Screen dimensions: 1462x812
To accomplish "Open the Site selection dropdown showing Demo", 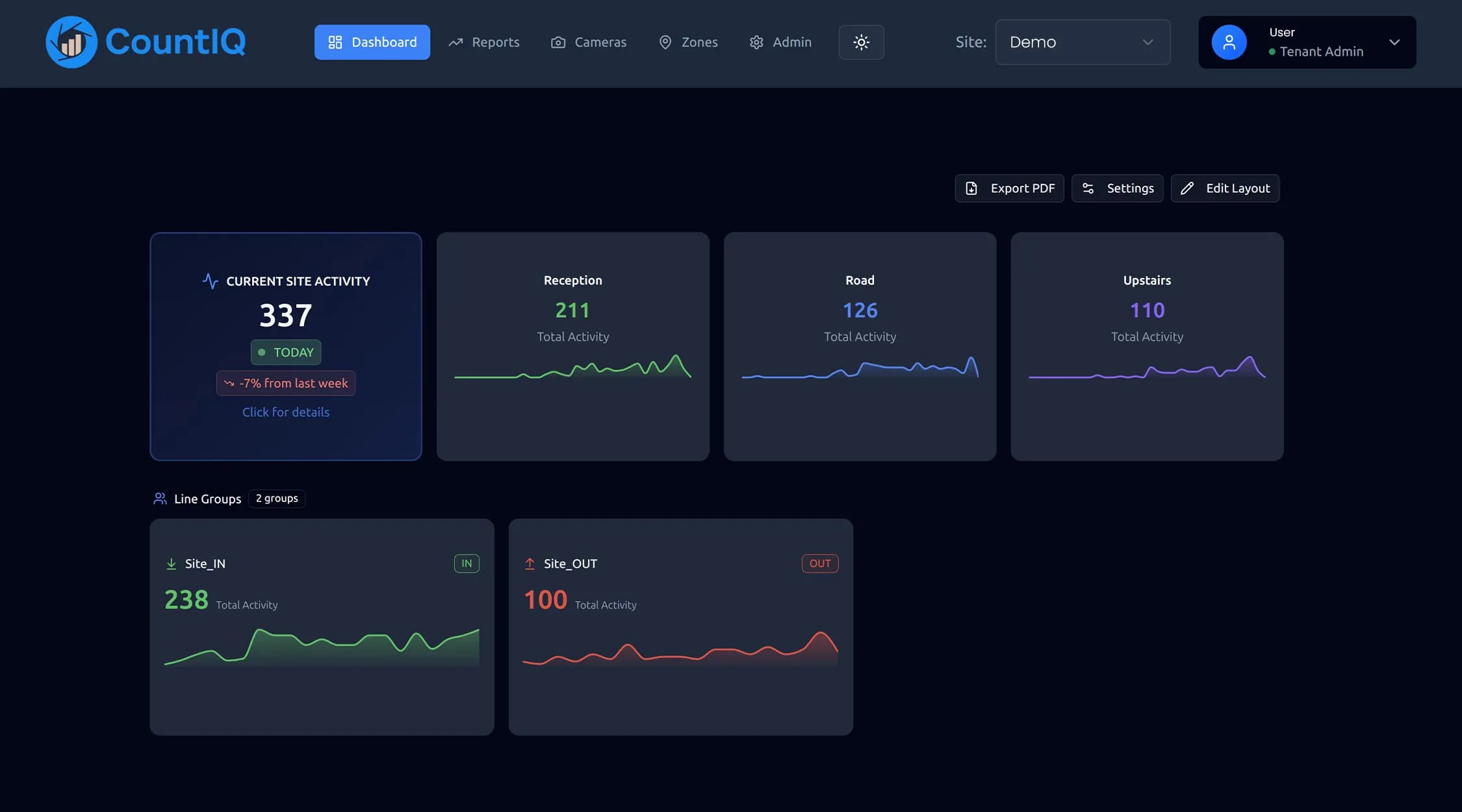I will 1082,42.
